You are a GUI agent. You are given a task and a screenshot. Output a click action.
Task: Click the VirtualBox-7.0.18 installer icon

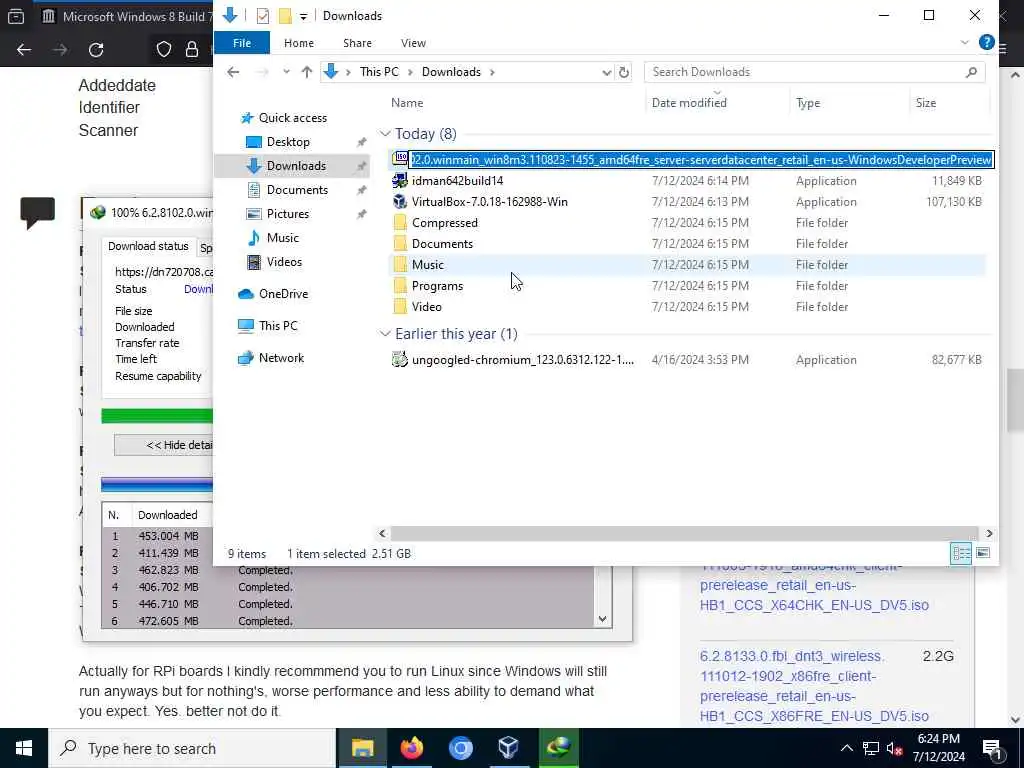400,202
